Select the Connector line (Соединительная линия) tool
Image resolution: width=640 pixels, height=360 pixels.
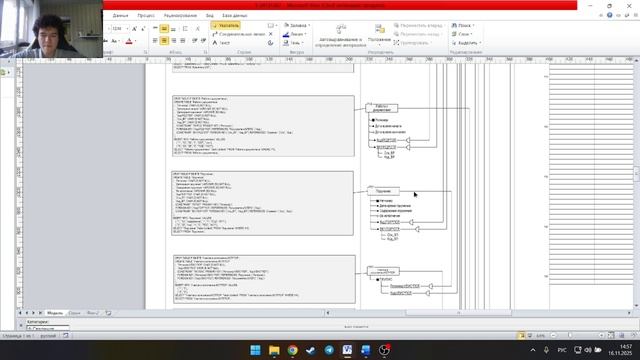(x=239, y=34)
